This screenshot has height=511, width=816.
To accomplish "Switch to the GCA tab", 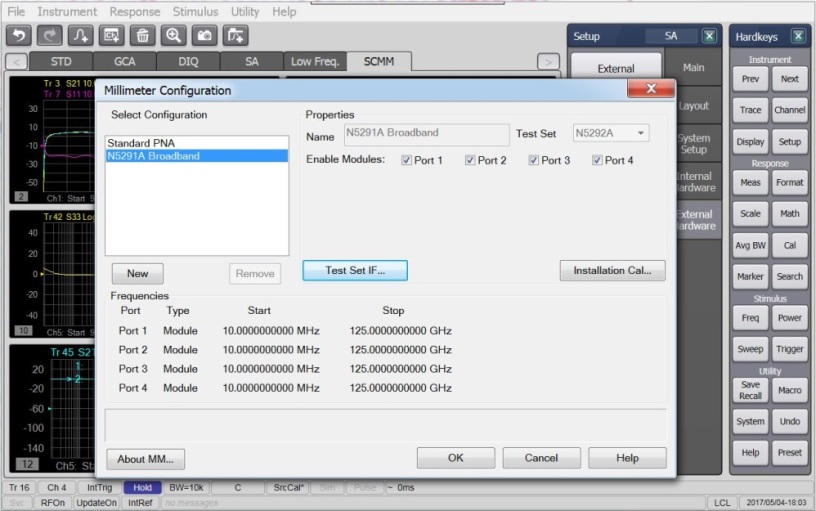I will tap(124, 61).
